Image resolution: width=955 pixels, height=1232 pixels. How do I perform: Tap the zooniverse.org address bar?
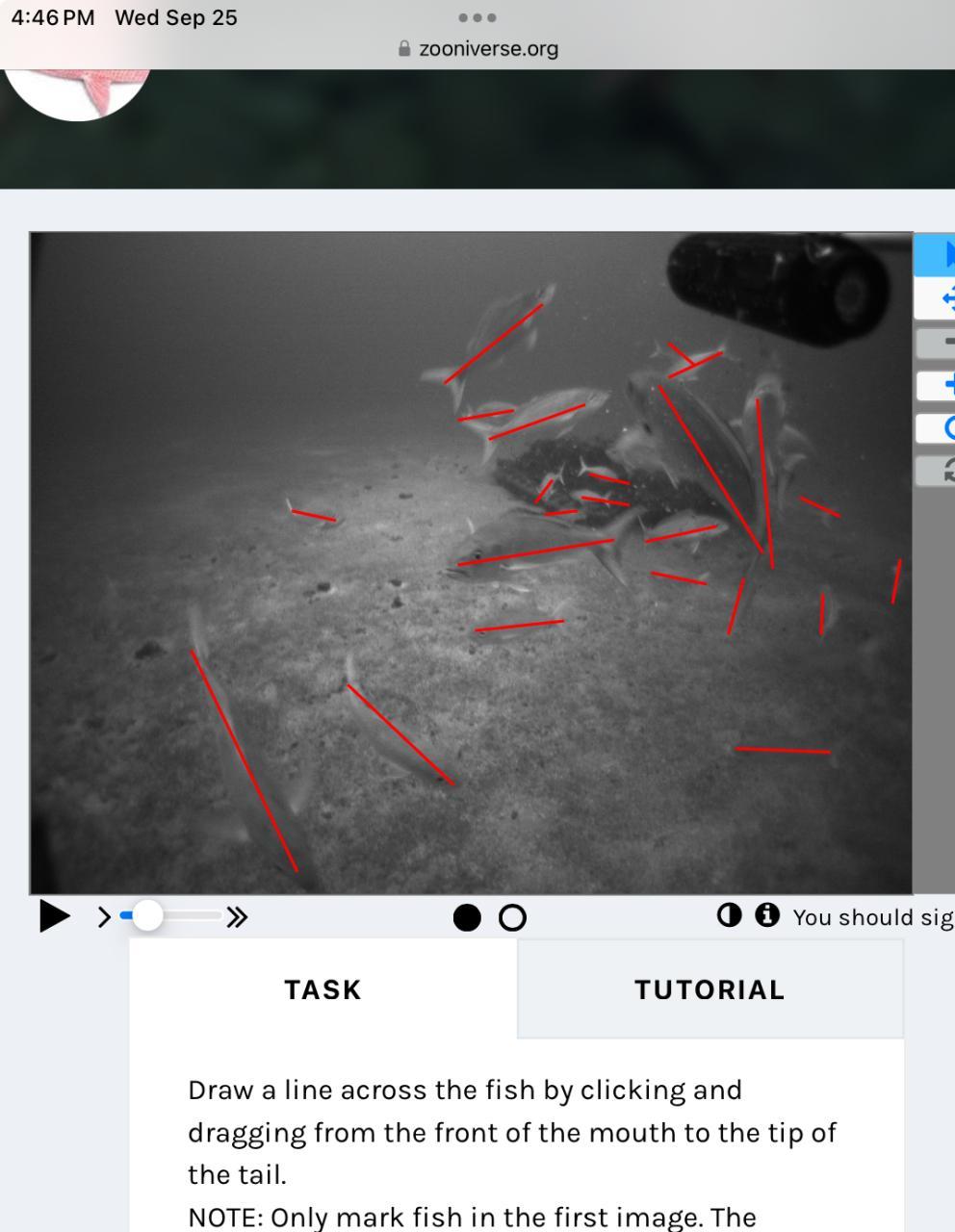[x=477, y=48]
